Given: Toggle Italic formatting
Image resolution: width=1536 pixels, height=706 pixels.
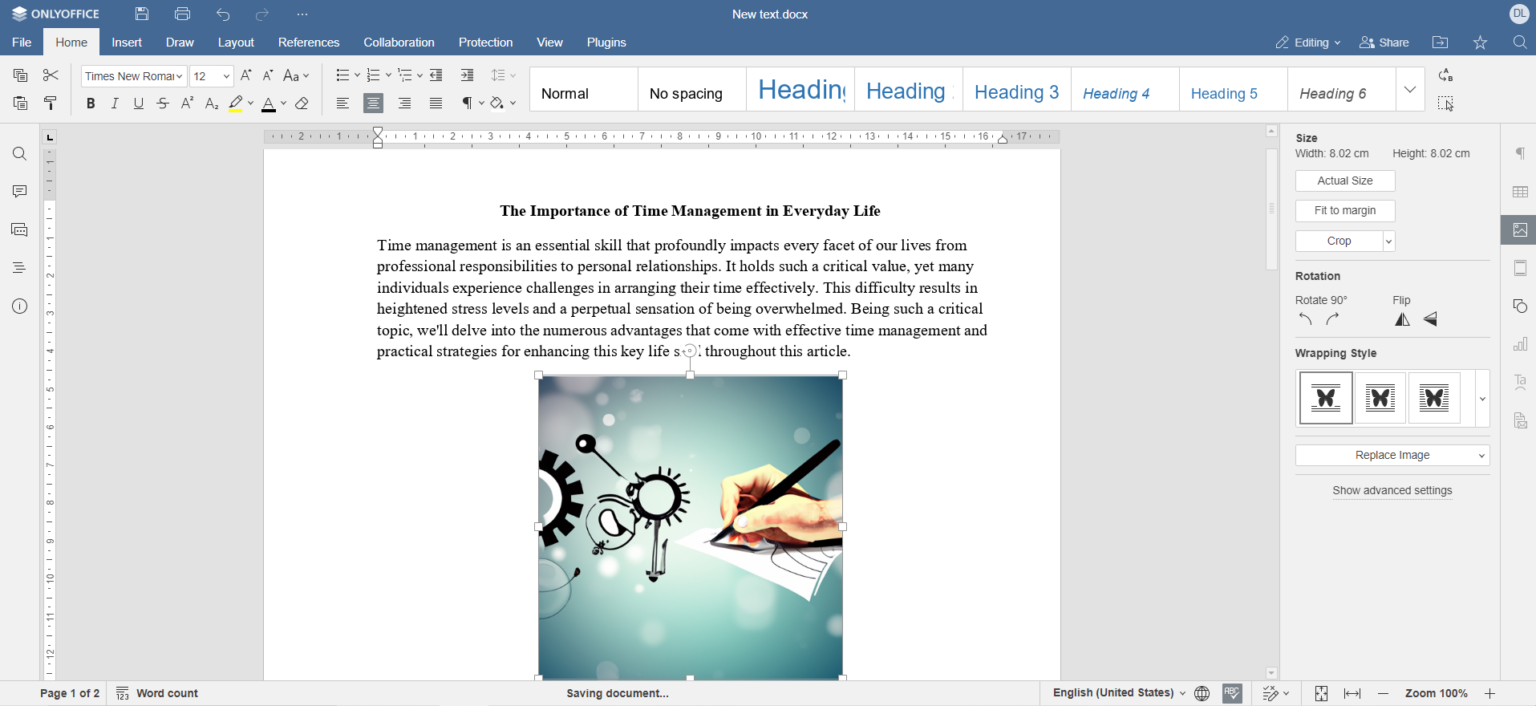Looking at the screenshot, I should [115, 104].
